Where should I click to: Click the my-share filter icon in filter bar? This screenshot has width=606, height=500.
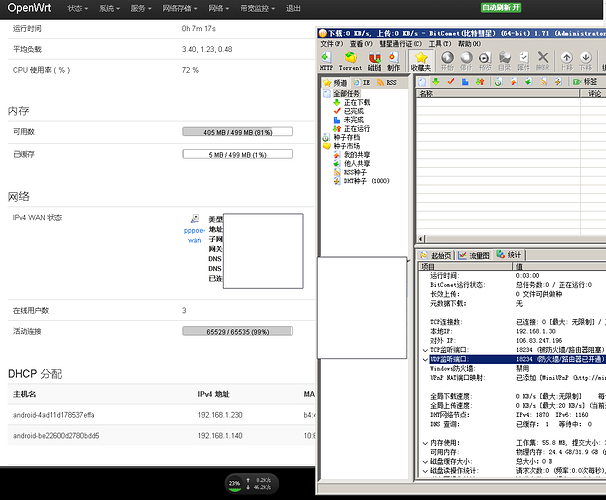pos(514,82)
